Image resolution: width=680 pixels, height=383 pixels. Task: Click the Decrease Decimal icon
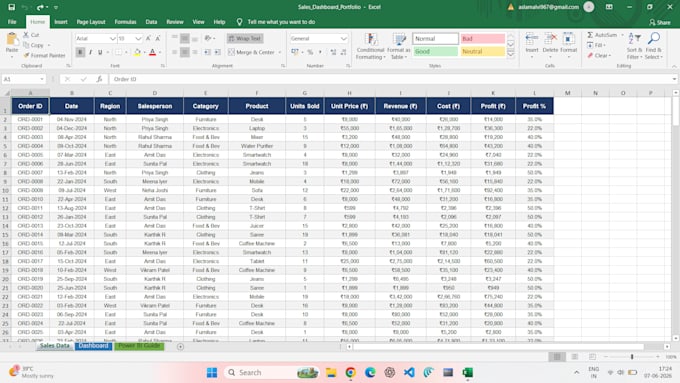tap(343, 52)
